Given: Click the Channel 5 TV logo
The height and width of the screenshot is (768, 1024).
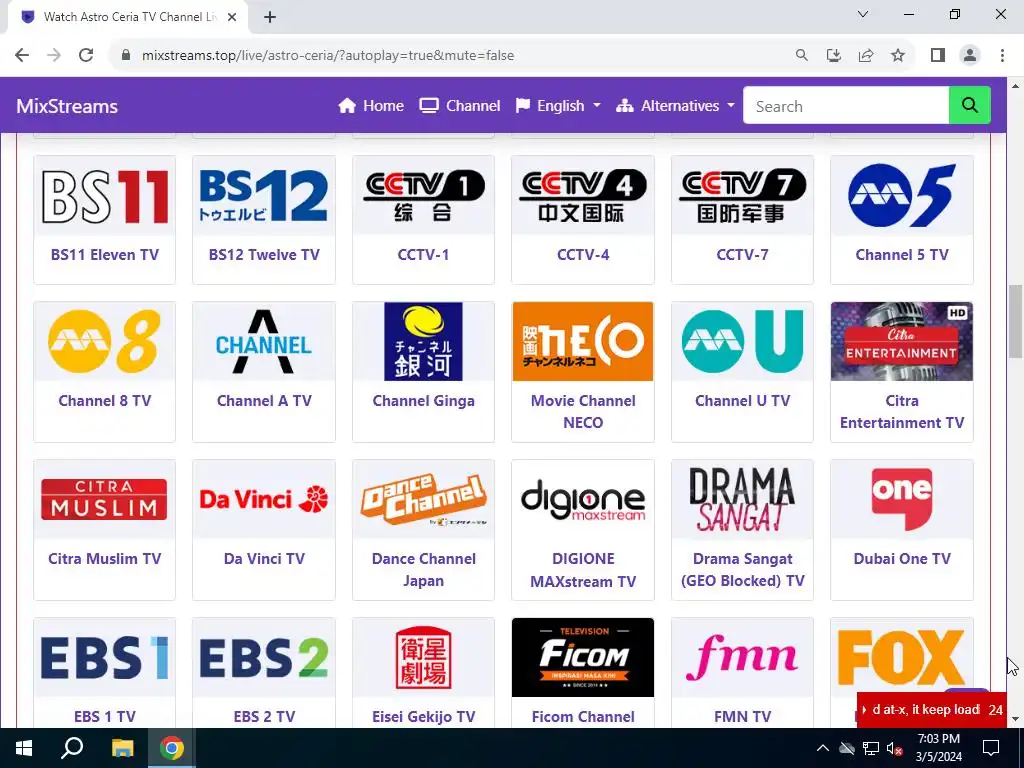Looking at the screenshot, I should click(x=902, y=196).
